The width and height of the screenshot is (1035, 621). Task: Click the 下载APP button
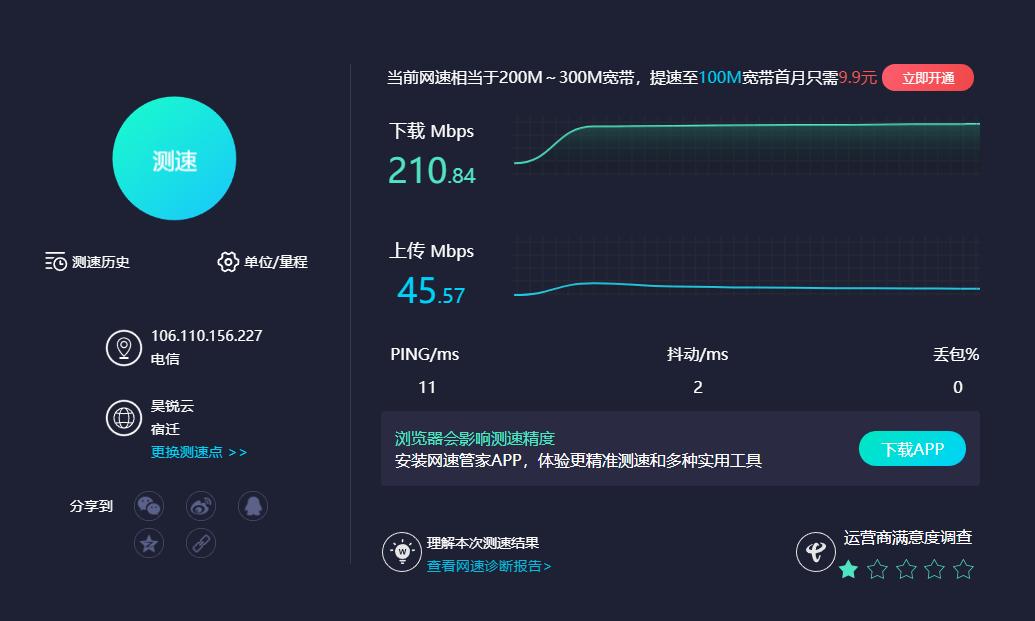pyautogui.click(x=911, y=448)
